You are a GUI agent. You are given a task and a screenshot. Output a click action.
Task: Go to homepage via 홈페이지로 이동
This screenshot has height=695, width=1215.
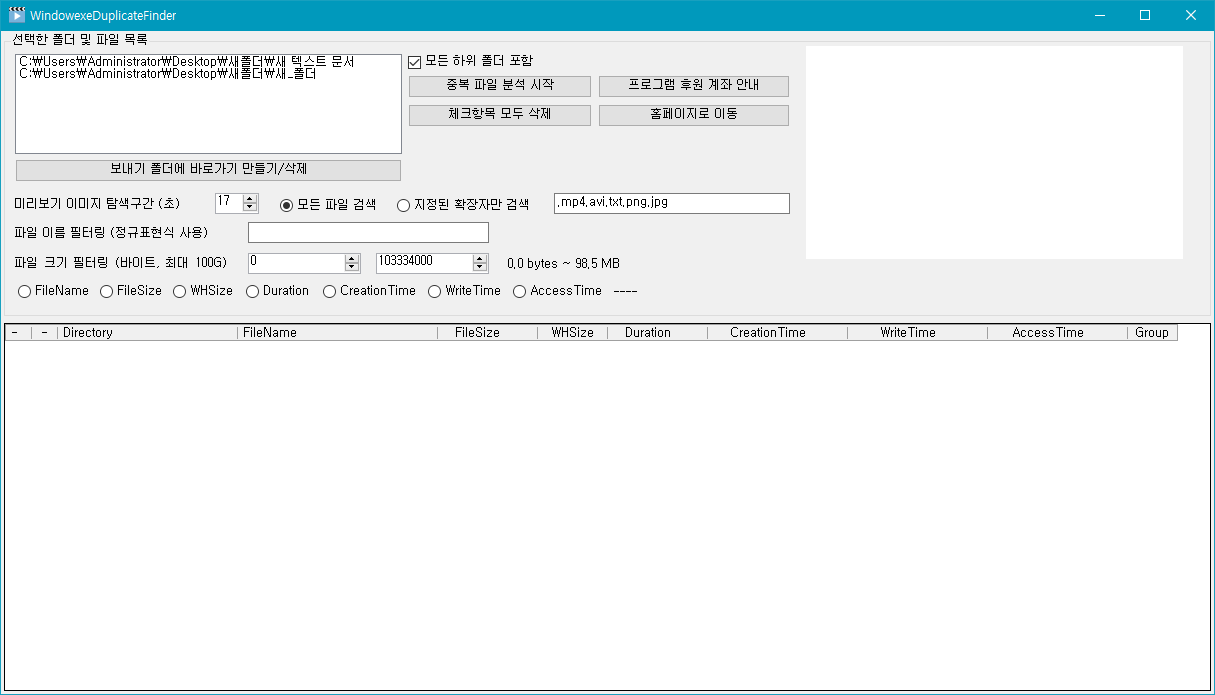click(x=694, y=115)
